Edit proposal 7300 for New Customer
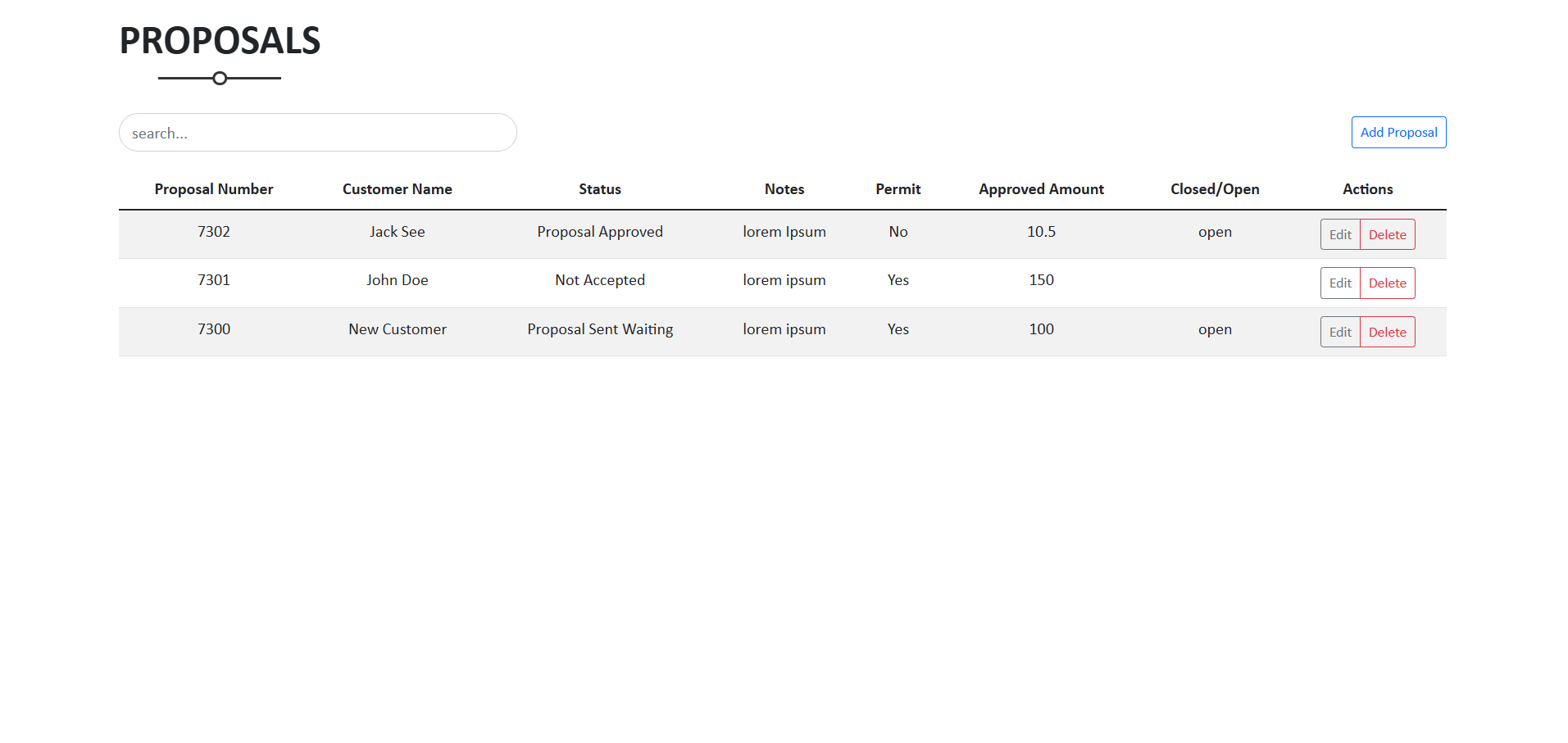 coord(1340,332)
